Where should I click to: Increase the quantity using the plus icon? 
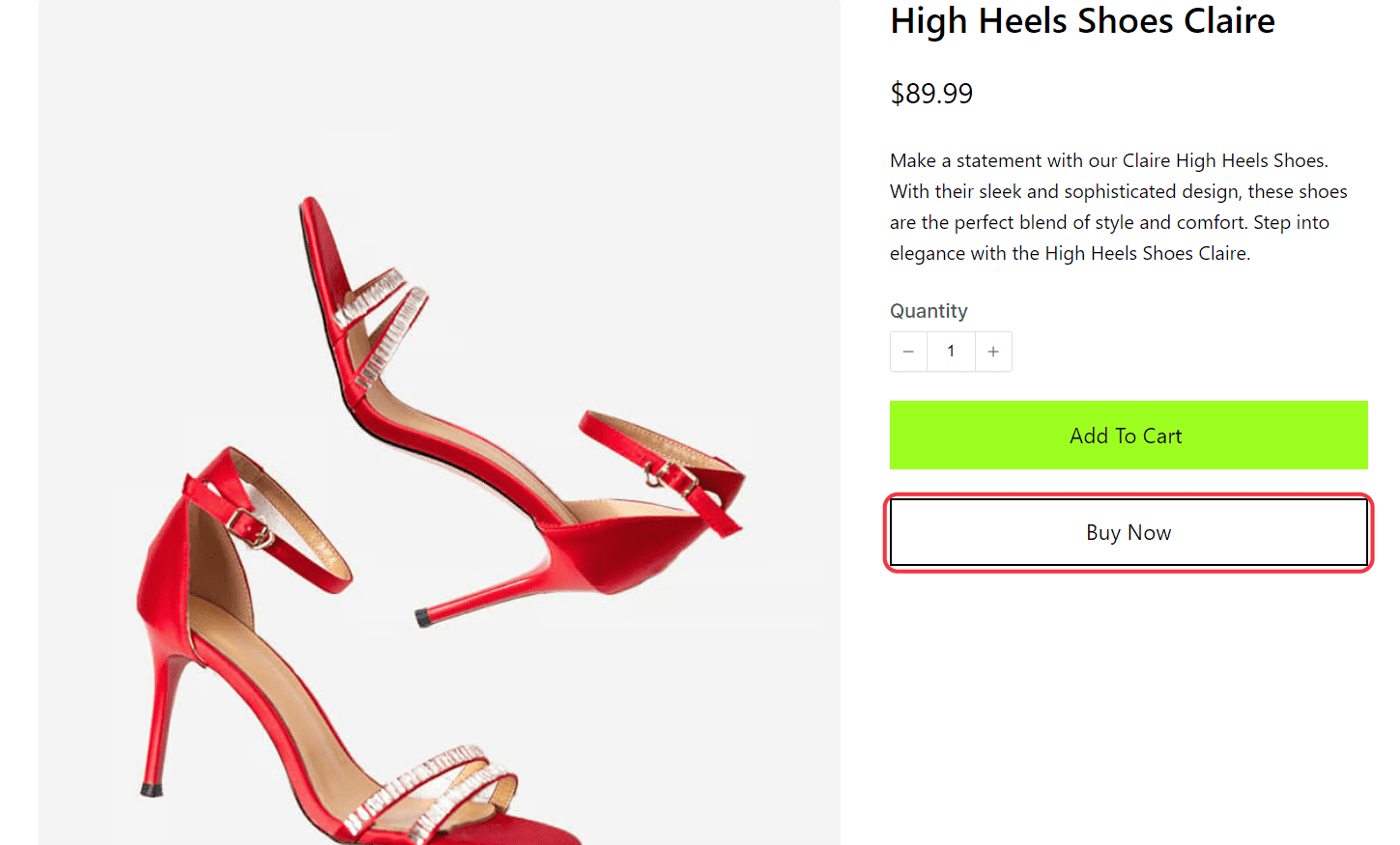click(x=993, y=352)
